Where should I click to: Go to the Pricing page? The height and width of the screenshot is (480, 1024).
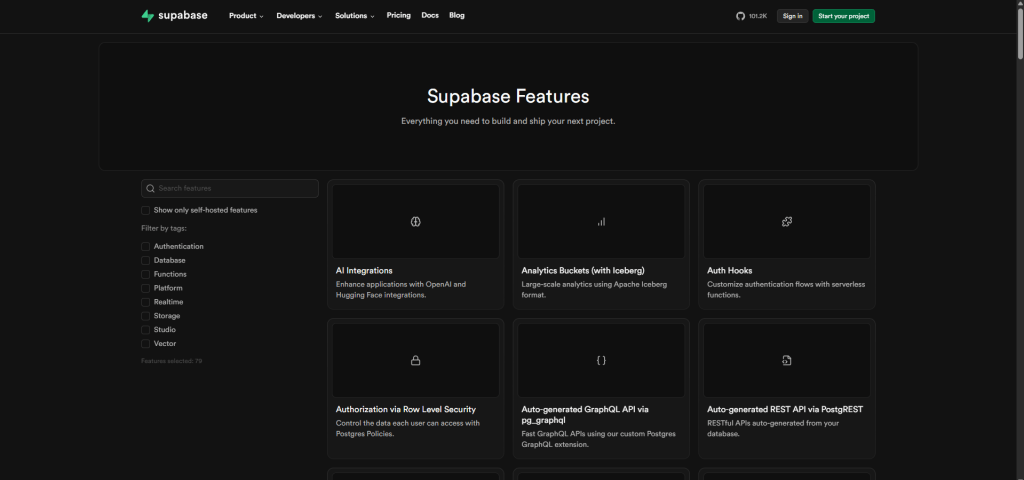pyautogui.click(x=398, y=16)
